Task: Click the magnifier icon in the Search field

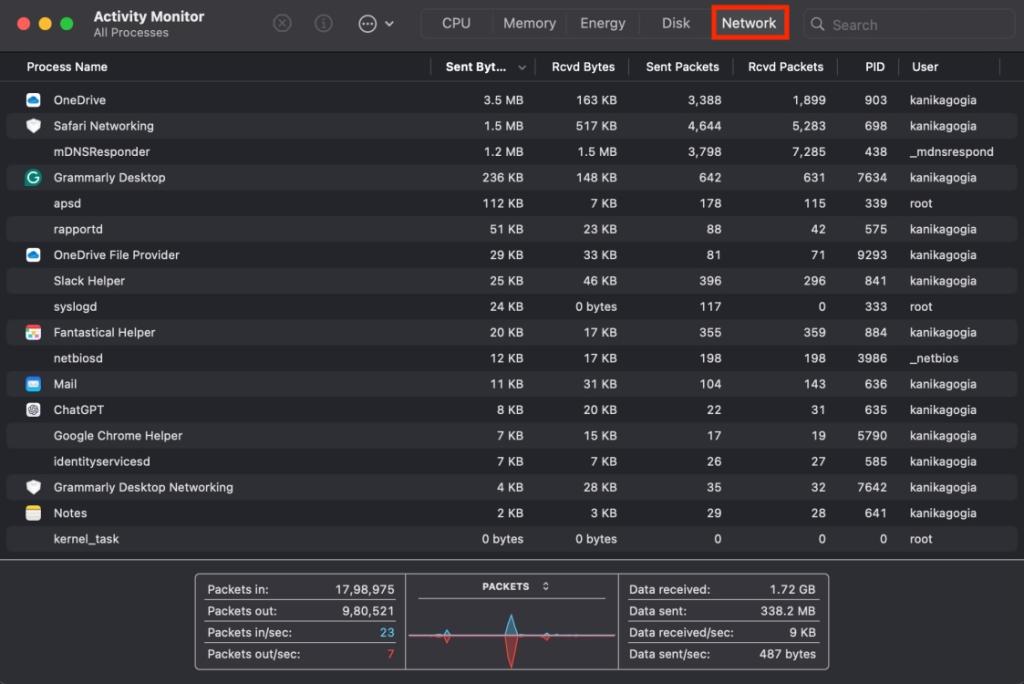Action: (x=820, y=23)
